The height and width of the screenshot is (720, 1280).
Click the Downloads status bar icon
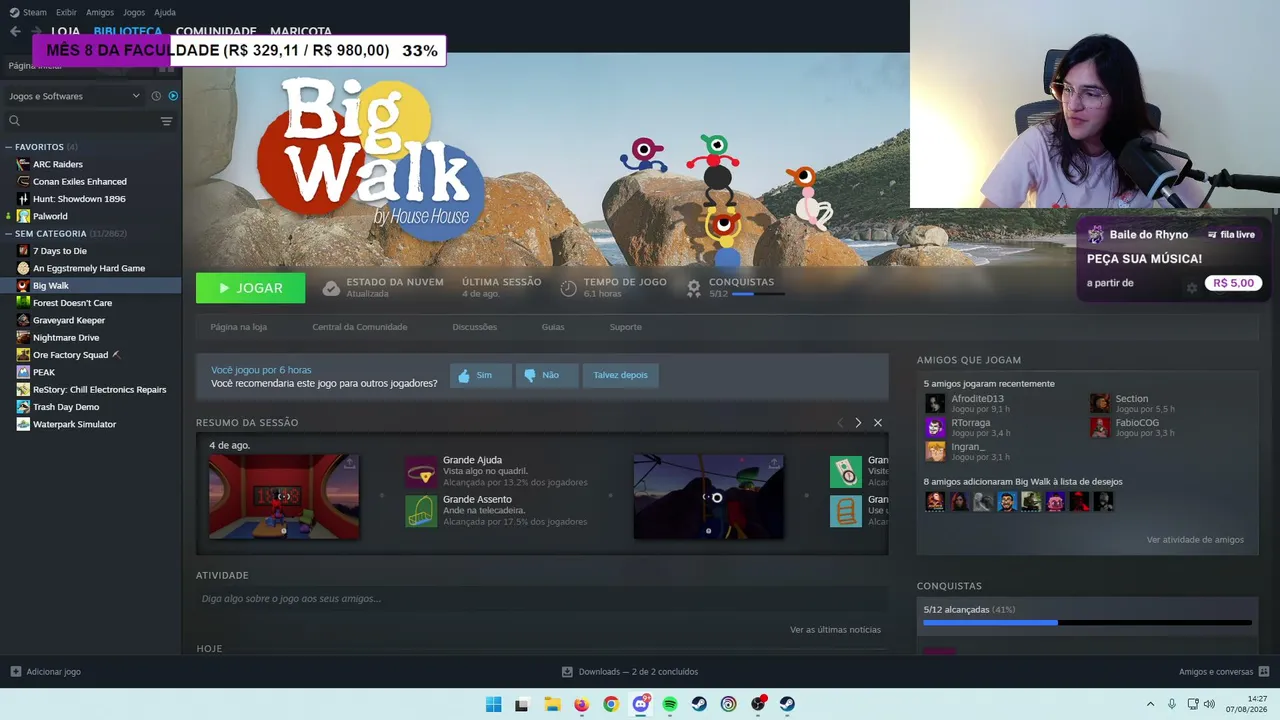tap(567, 672)
